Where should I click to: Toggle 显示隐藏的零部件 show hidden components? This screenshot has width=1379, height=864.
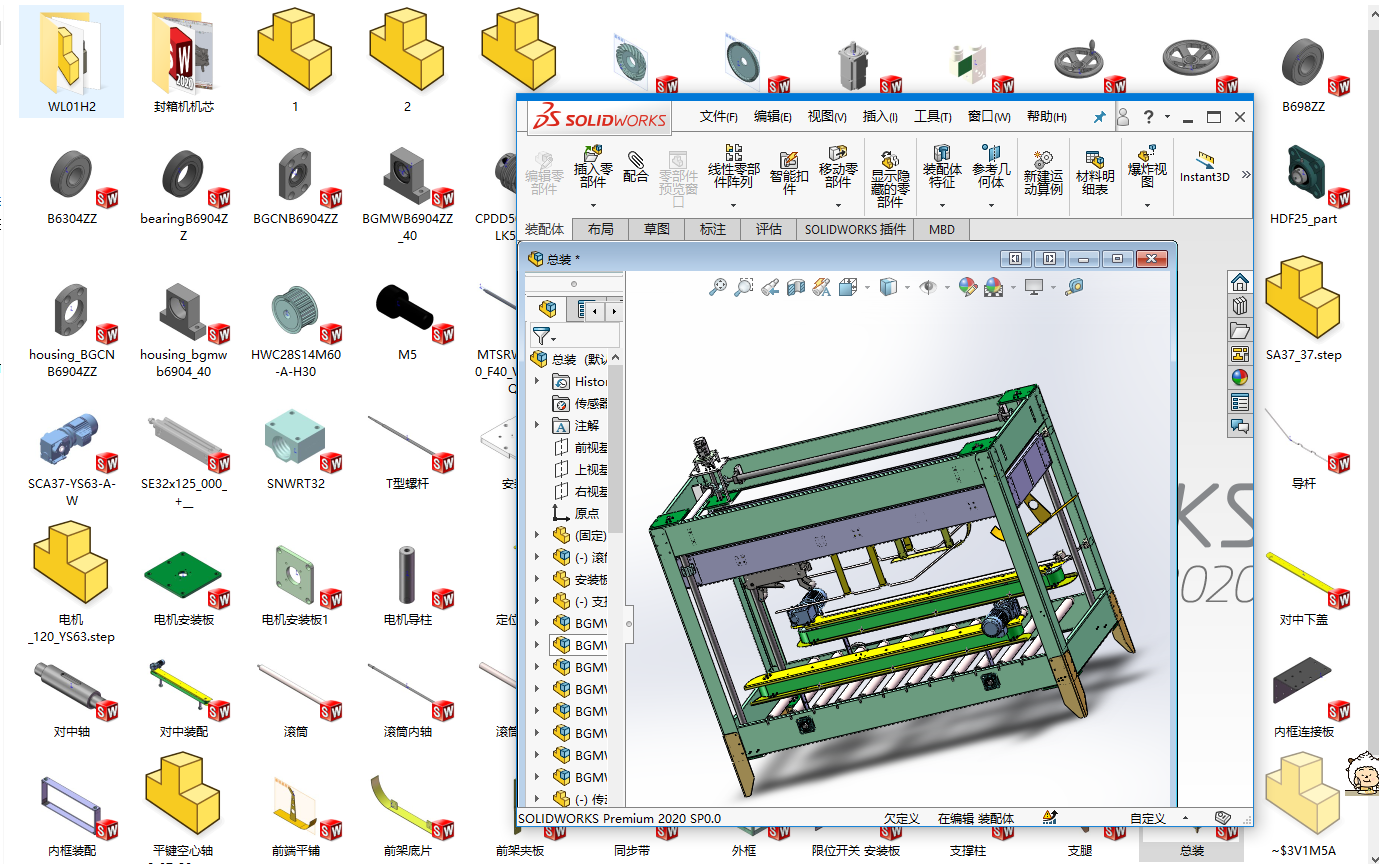coord(890,177)
